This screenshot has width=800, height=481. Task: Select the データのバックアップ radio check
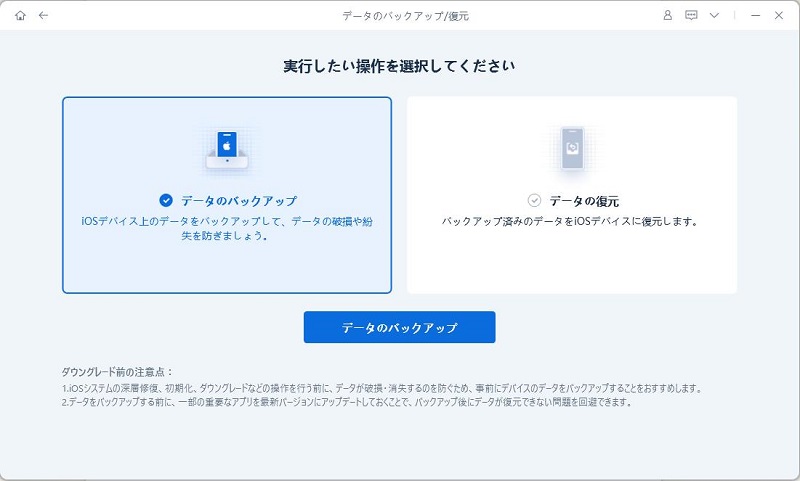pos(166,200)
